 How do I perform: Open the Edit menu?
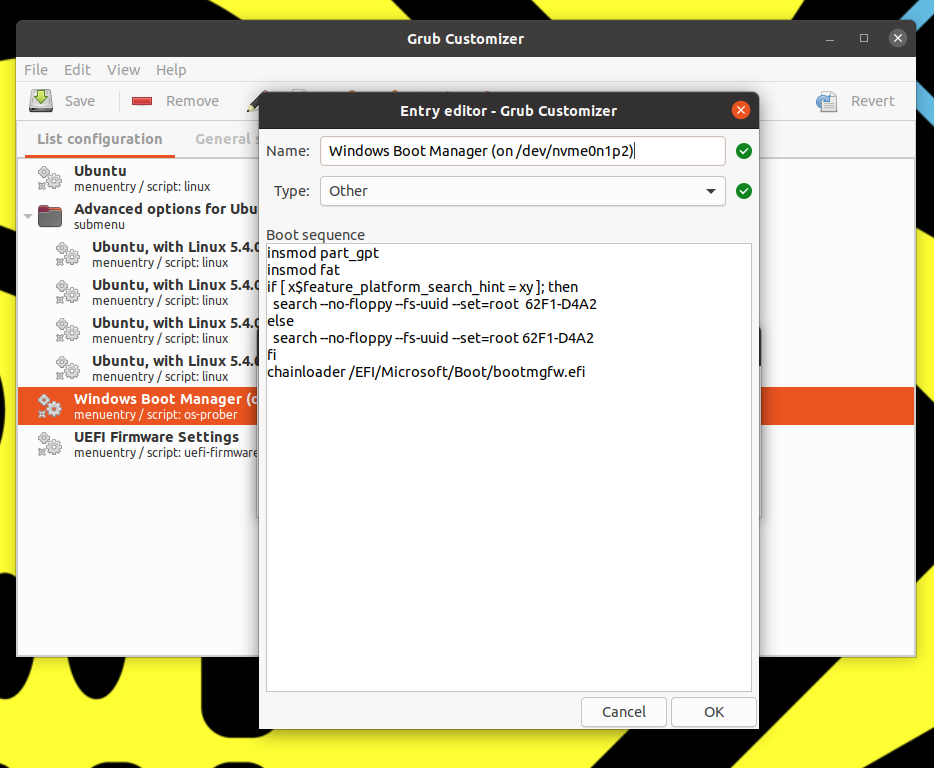[x=77, y=70]
